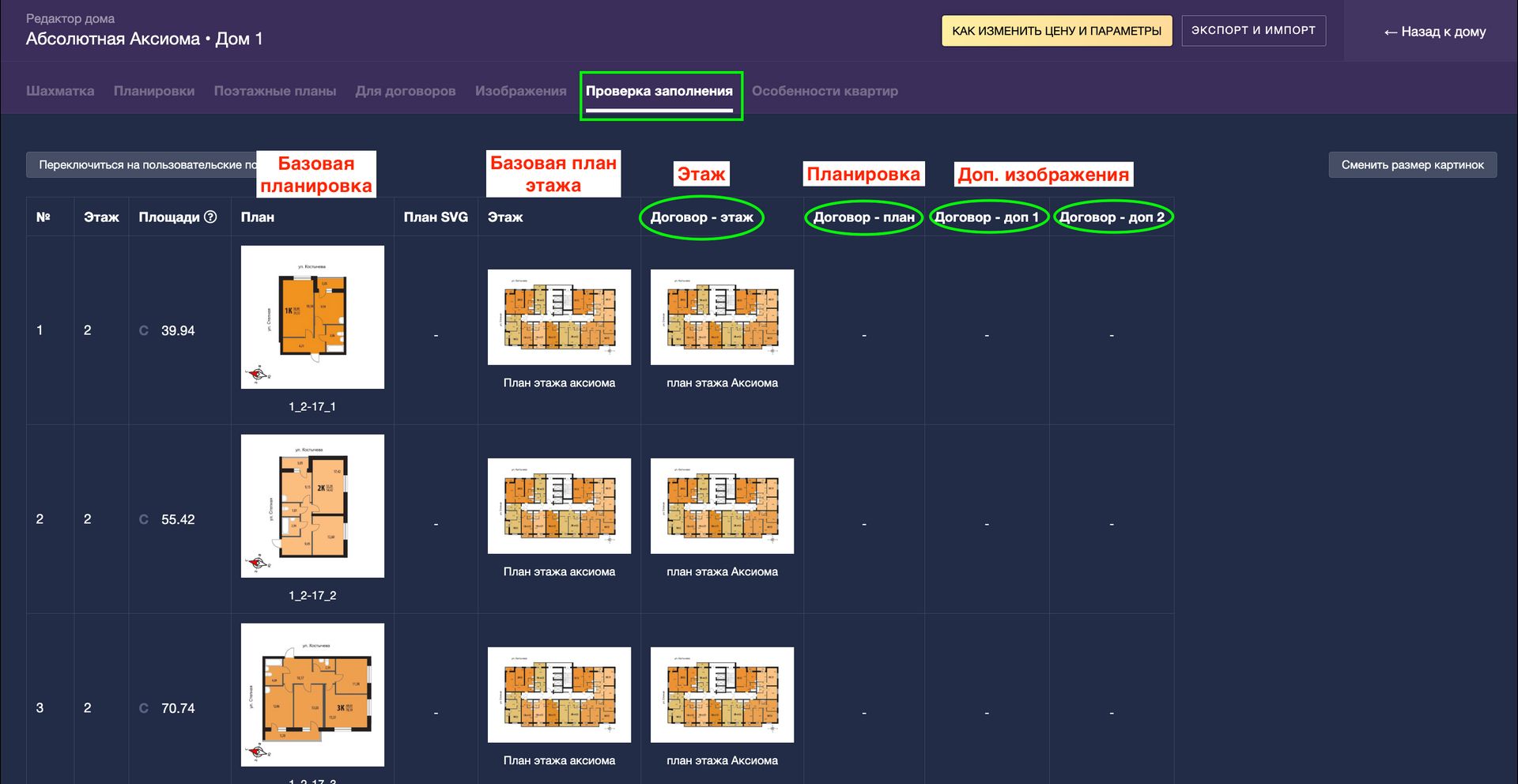Click the C marker next to 55.42
The width and height of the screenshot is (1518, 784).
(144, 519)
